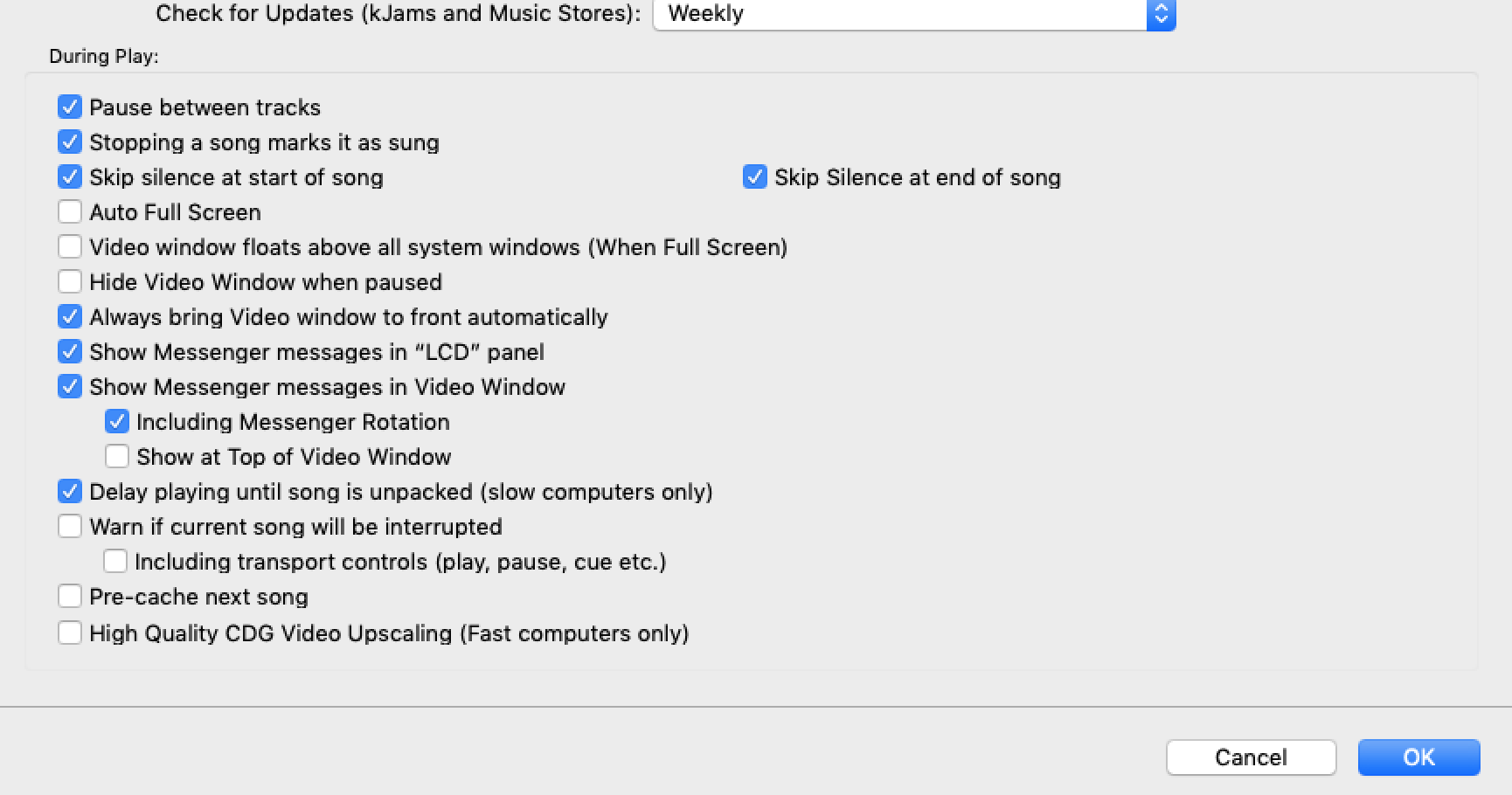Check Video window floats above all system windows
The image size is (1512, 795).
pos(70,247)
